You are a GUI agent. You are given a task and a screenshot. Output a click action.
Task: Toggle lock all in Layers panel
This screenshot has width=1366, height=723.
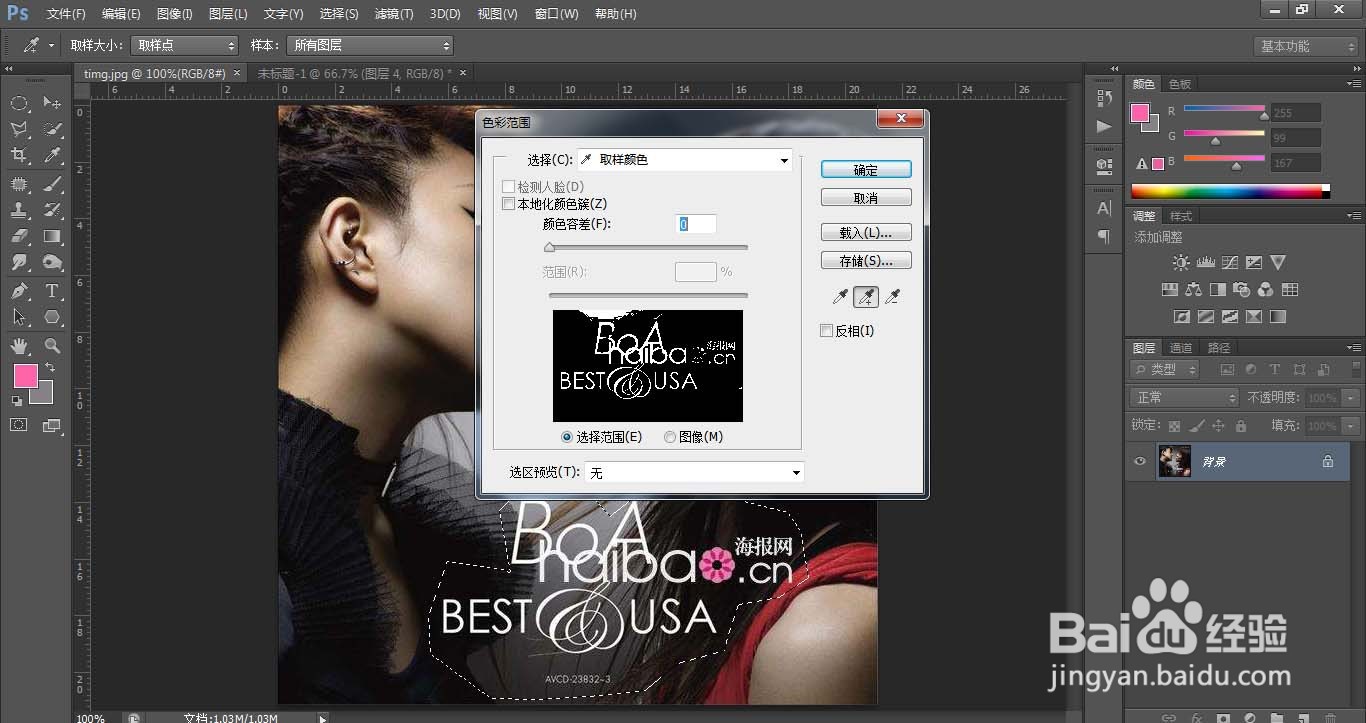pos(1241,426)
